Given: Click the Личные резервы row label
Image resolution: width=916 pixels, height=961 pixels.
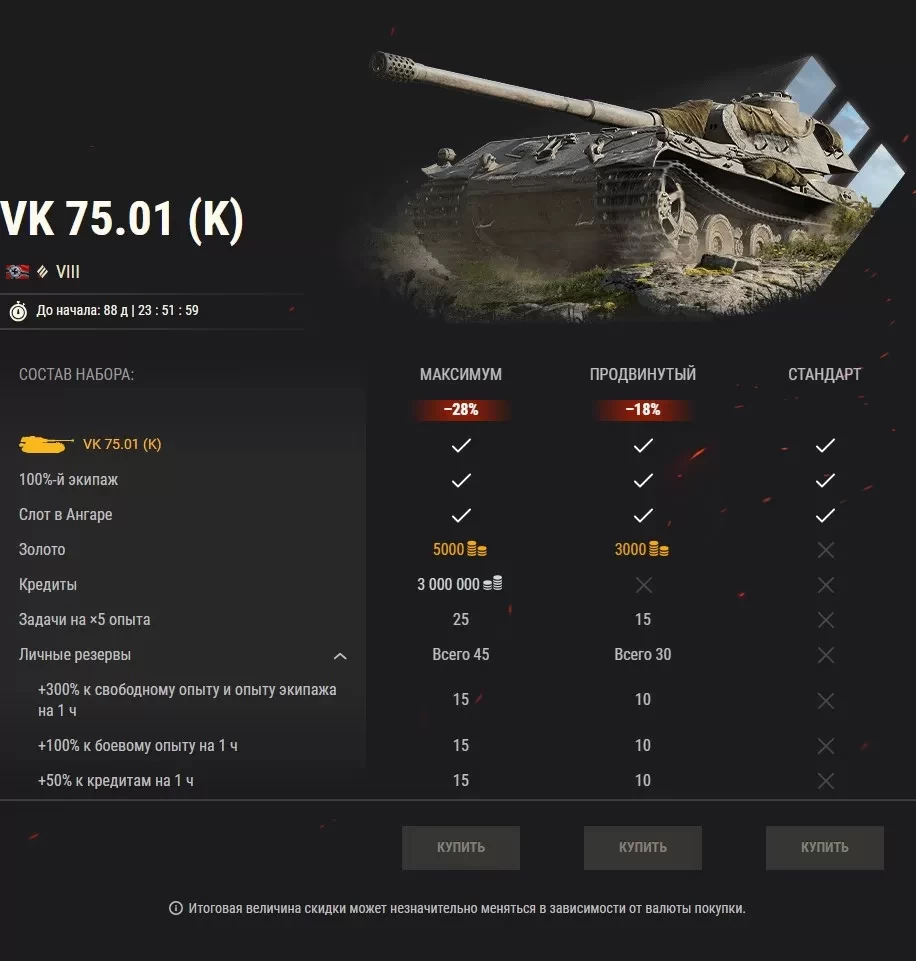Looking at the screenshot, I should (x=75, y=655).
